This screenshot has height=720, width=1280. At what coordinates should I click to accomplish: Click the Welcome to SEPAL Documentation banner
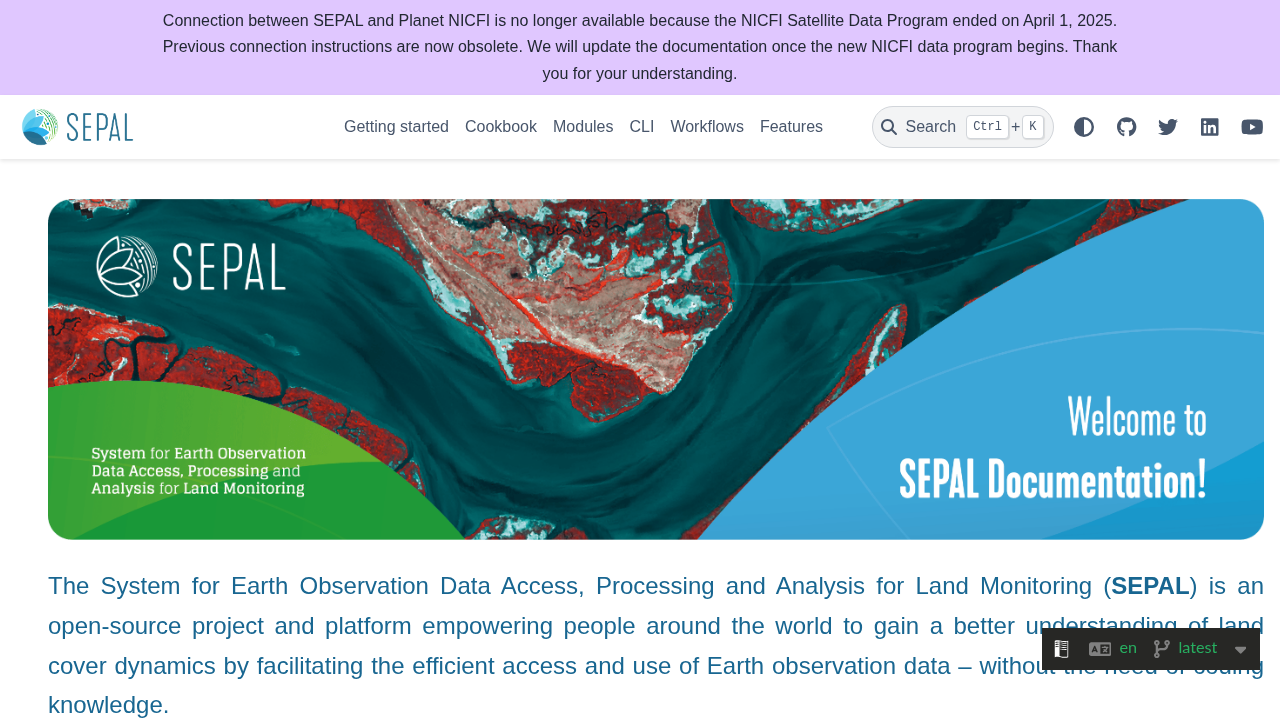(656, 369)
